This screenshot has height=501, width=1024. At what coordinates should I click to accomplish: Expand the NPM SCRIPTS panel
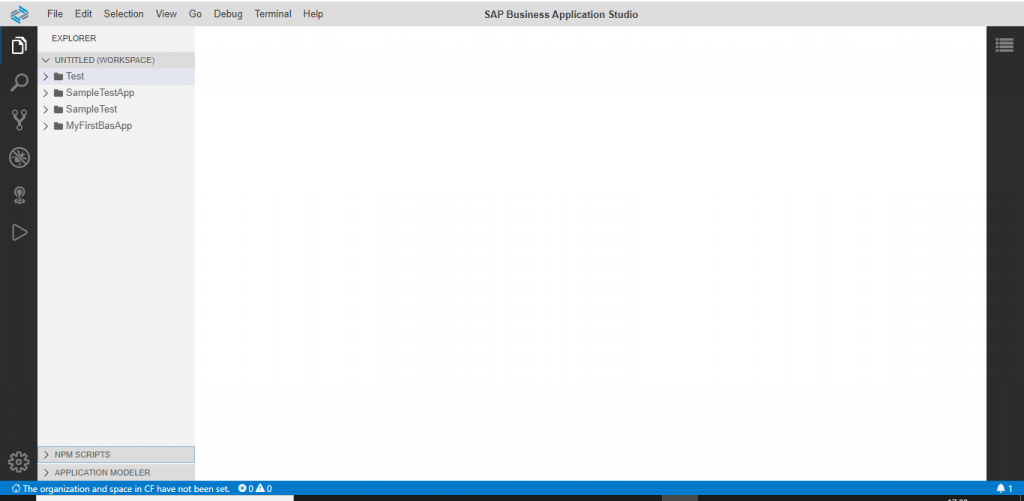pyautogui.click(x=116, y=455)
